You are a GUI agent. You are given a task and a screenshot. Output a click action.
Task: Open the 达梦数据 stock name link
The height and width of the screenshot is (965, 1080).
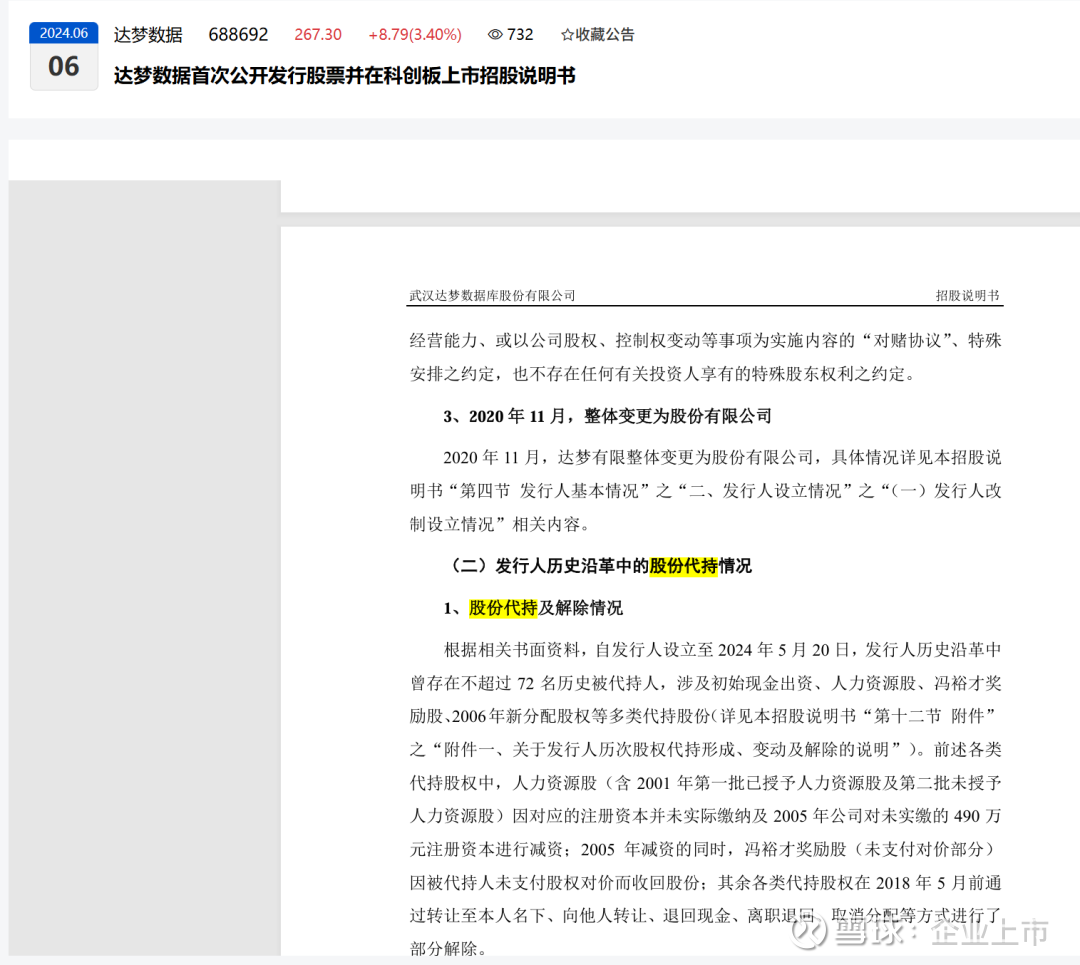(148, 34)
